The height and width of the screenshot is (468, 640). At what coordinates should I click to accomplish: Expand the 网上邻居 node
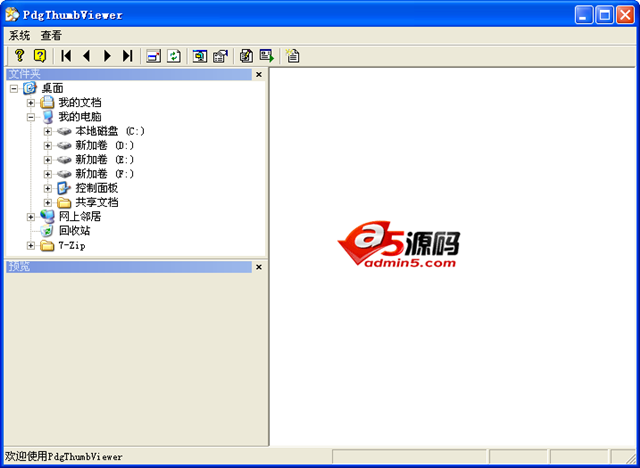tap(31, 217)
